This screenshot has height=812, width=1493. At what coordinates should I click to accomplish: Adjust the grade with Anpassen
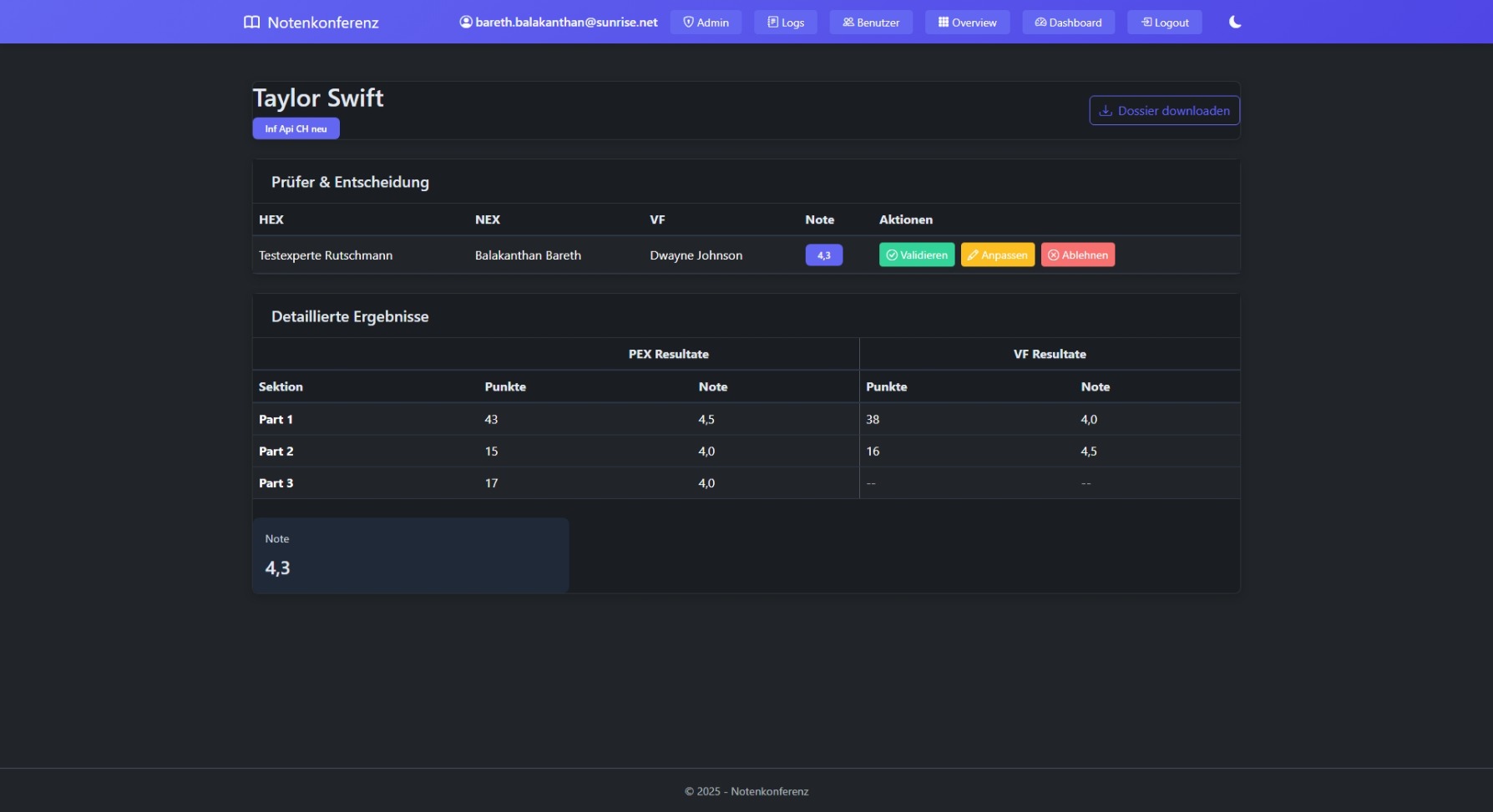998,255
